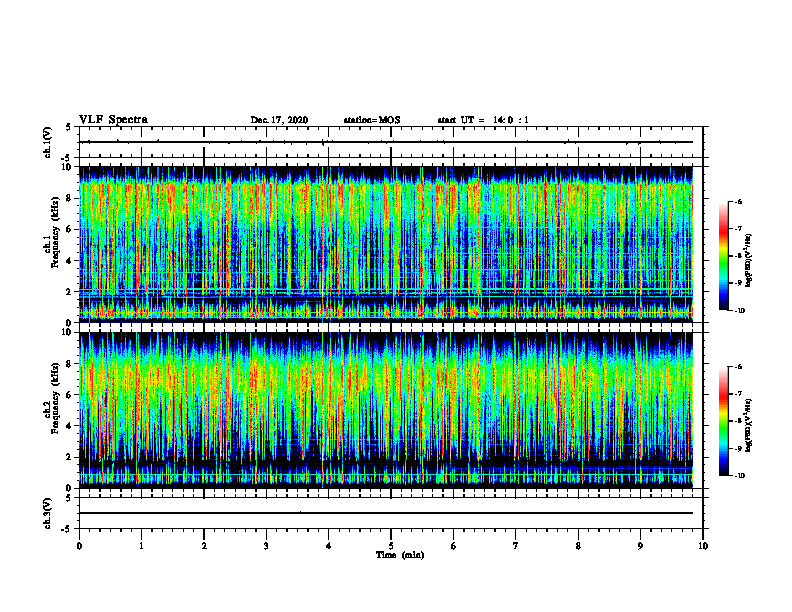Viewport: 792px width, 612px height.
Task: Click the "5" tick on ch.1(V) axis
Action: pyautogui.click(x=70, y=127)
